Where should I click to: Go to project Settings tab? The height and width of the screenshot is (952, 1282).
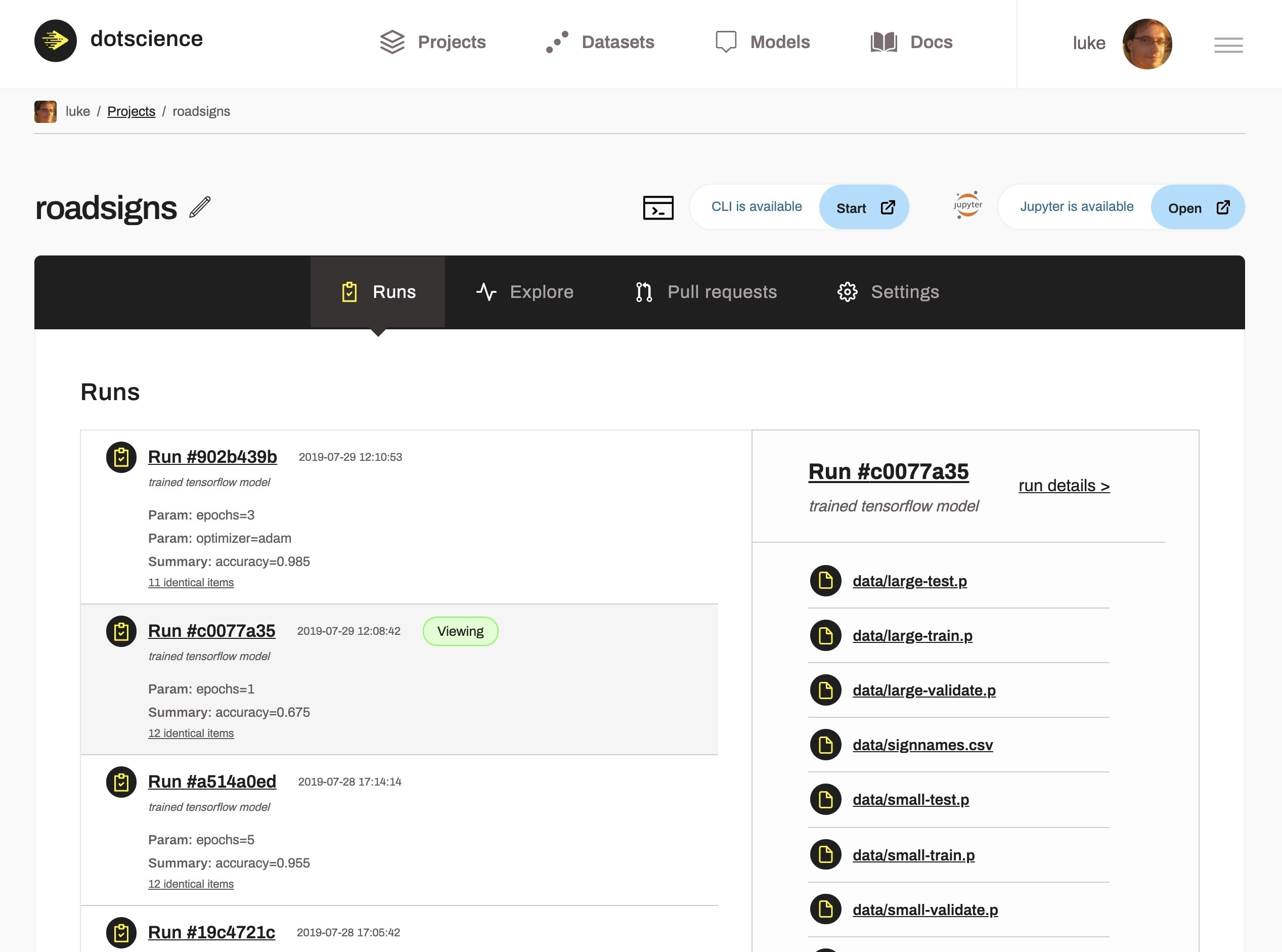point(888,292)
